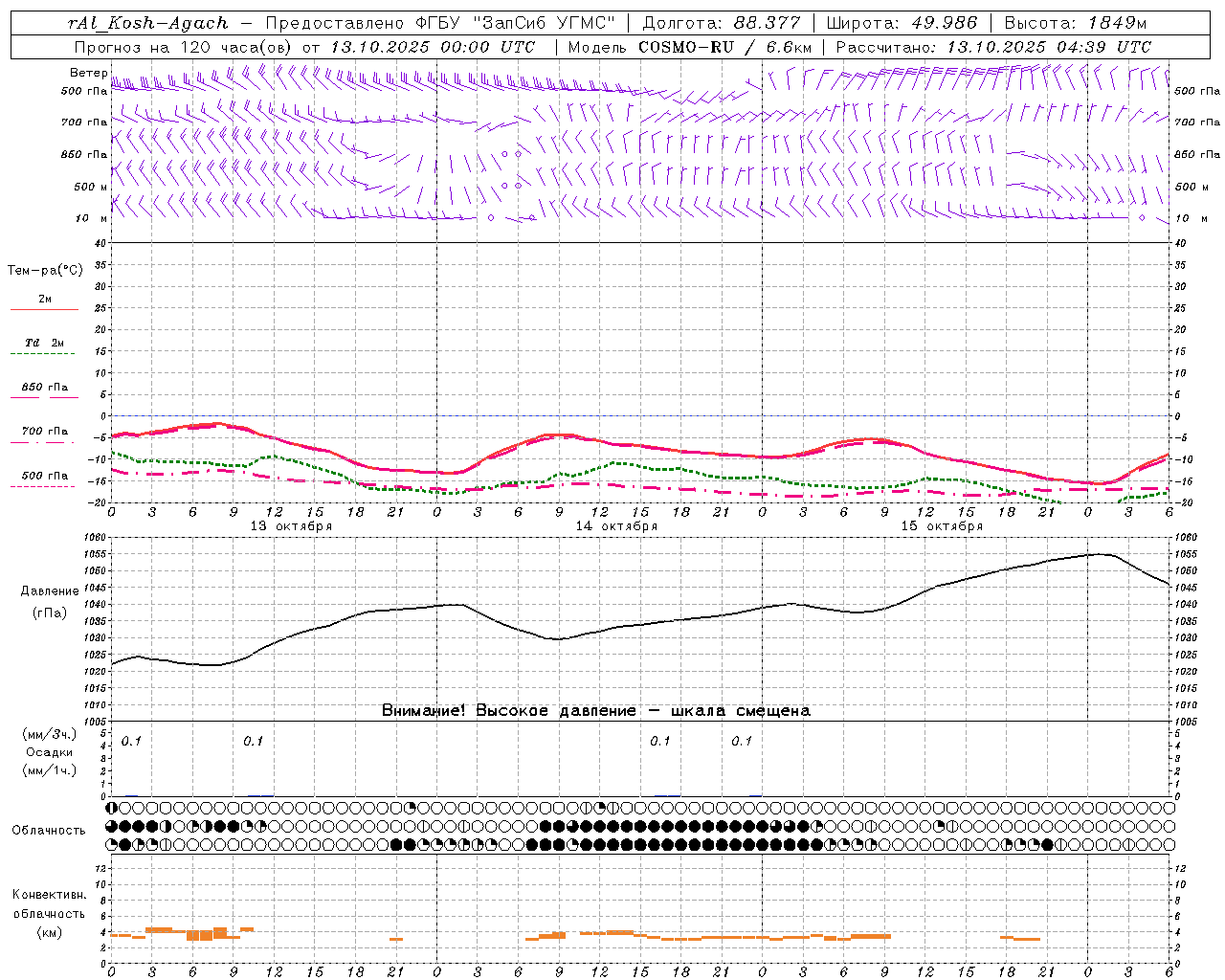This screenshot has height=980, width=1225.
Task: Select the Тем-ра(°C) axis label
Action: tap(45, 271)
